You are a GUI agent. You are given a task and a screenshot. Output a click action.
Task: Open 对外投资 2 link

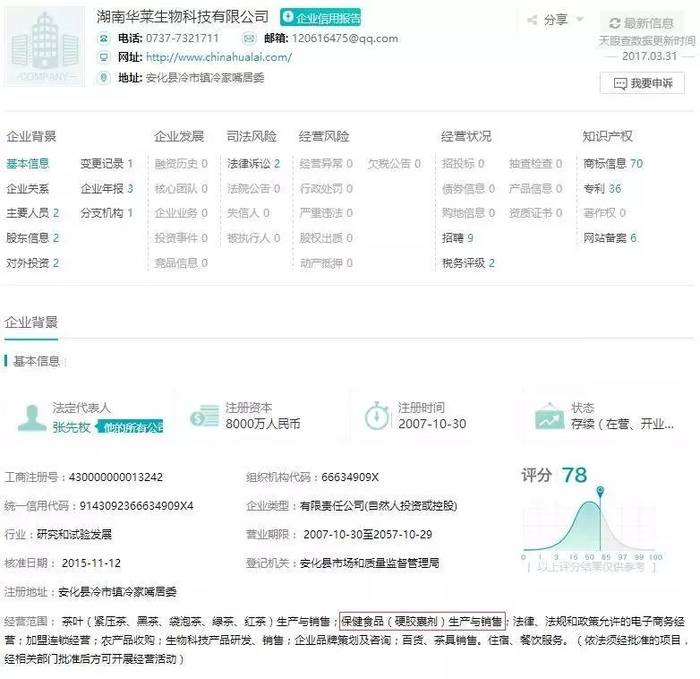[x=33, y=263]
